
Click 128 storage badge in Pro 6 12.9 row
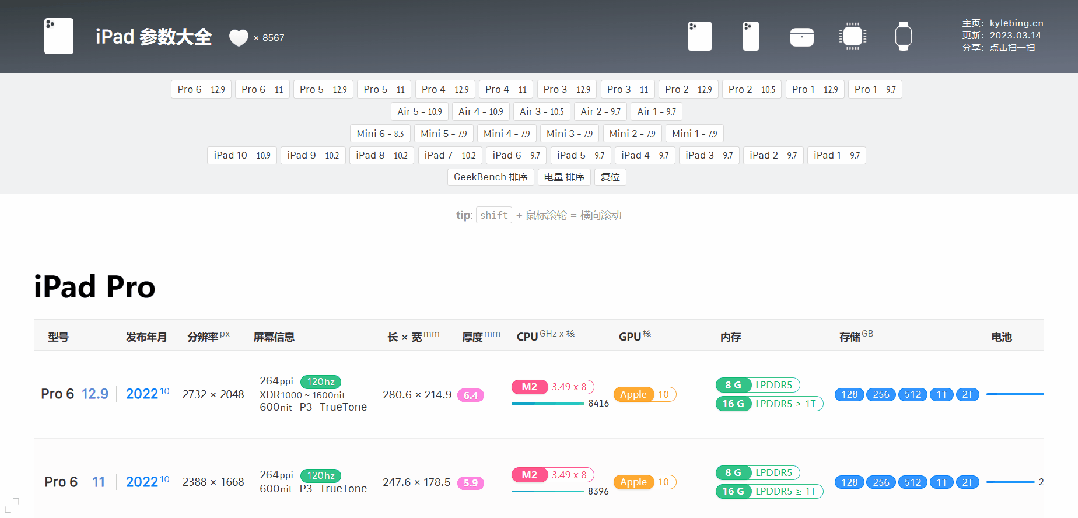point(849,395)
